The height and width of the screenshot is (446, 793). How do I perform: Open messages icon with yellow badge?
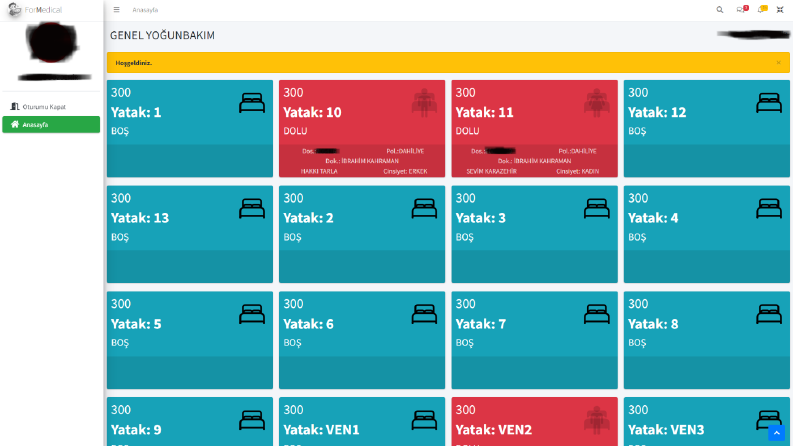click(x=762, y=9)
